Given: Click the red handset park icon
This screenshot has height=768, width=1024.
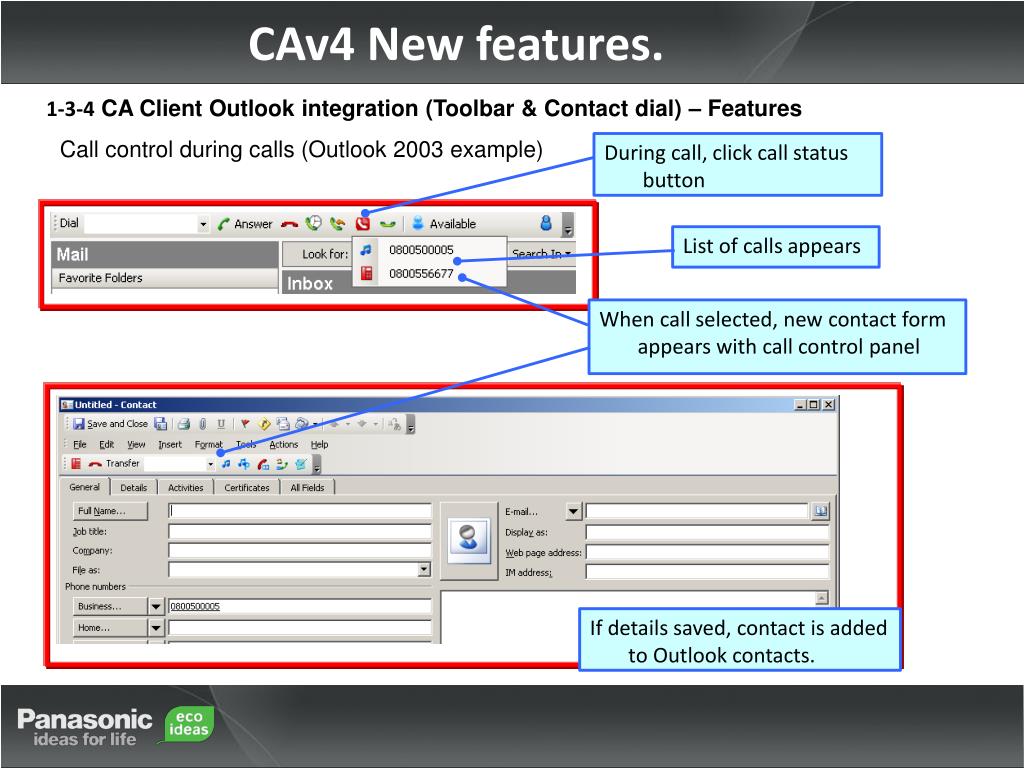Looking at the screenshot, I should coord(263,464).
